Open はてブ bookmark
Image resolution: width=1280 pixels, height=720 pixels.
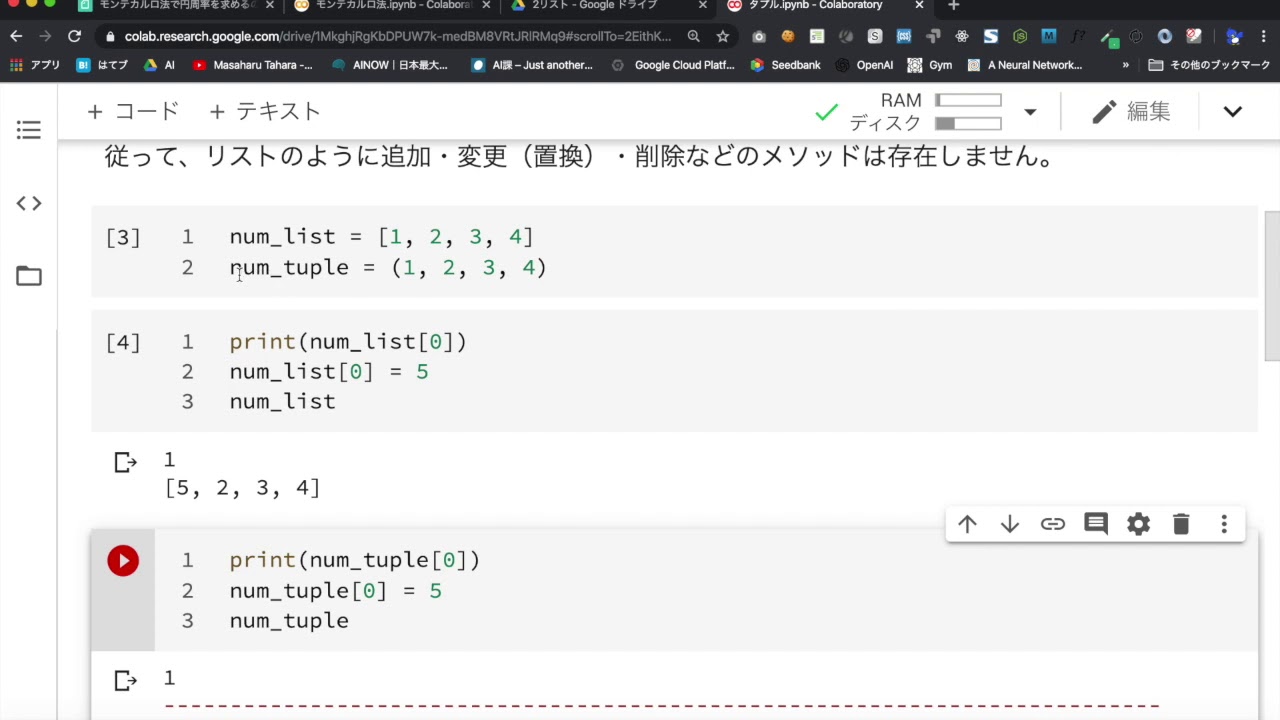[103, 65]
